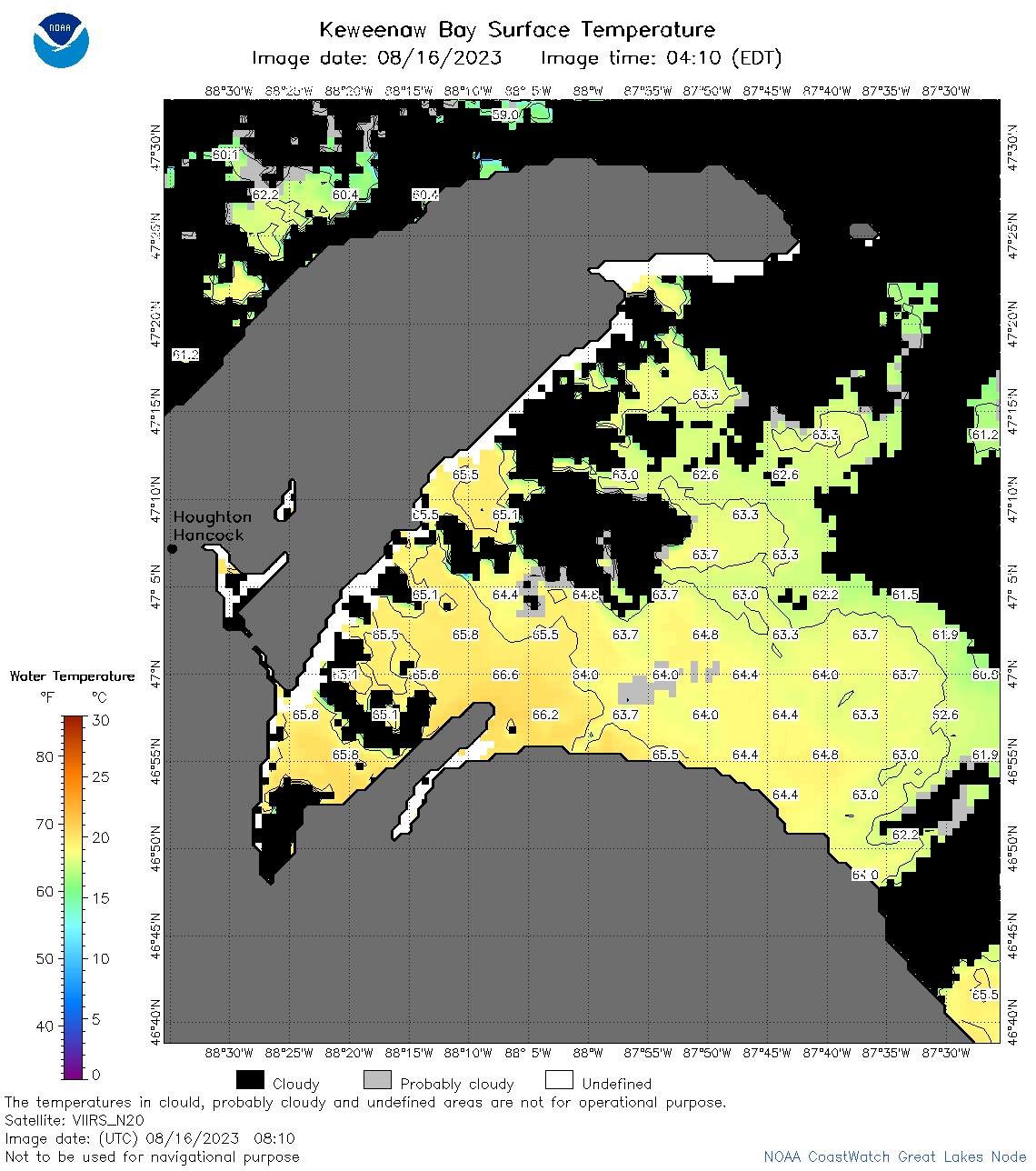Click the black Cloudy legend swatch
The width and height of the screenshot is (1036, 1171).
(250, 1080)
